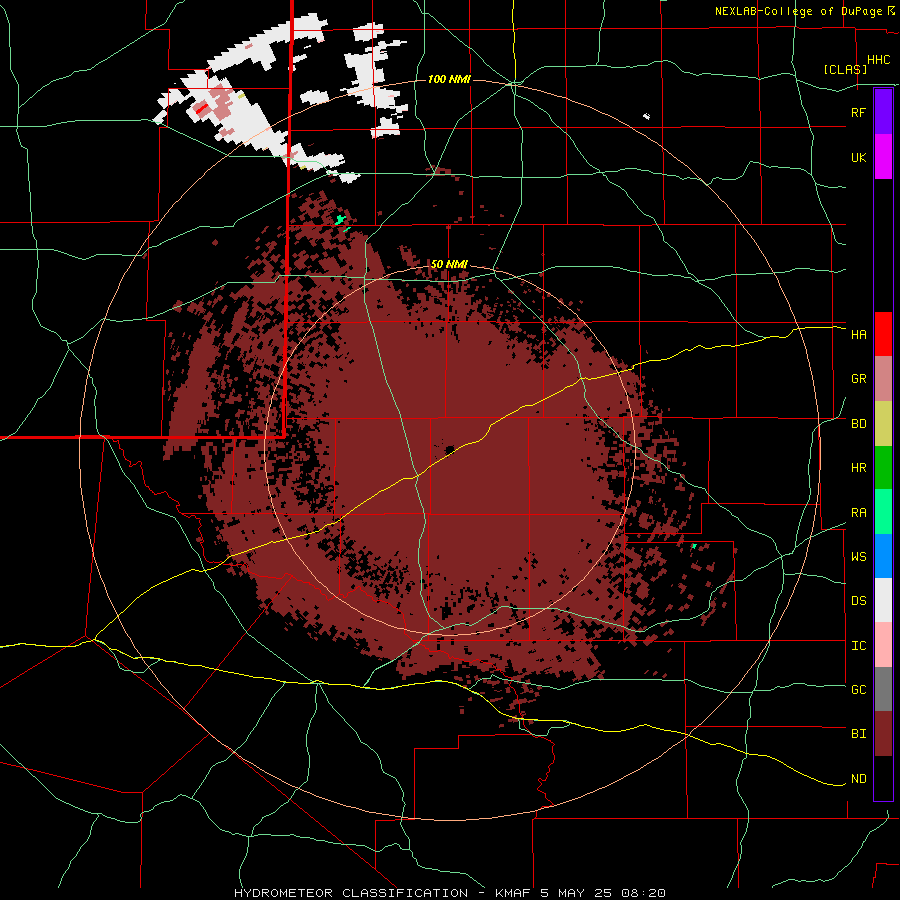Click the 100 NMI range ring label
Screen dimensions: 900x900
tap(449, 79)
